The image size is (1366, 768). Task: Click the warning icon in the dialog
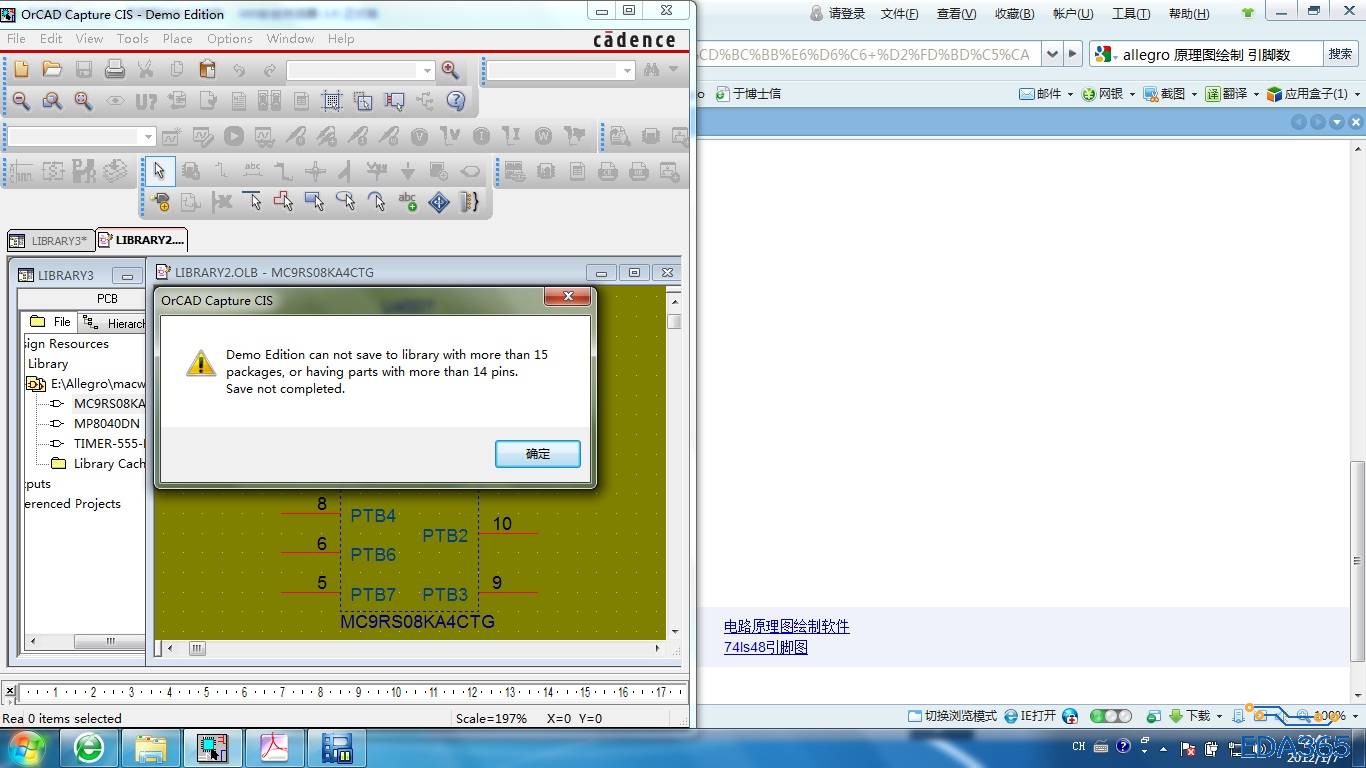coord(201,363)
